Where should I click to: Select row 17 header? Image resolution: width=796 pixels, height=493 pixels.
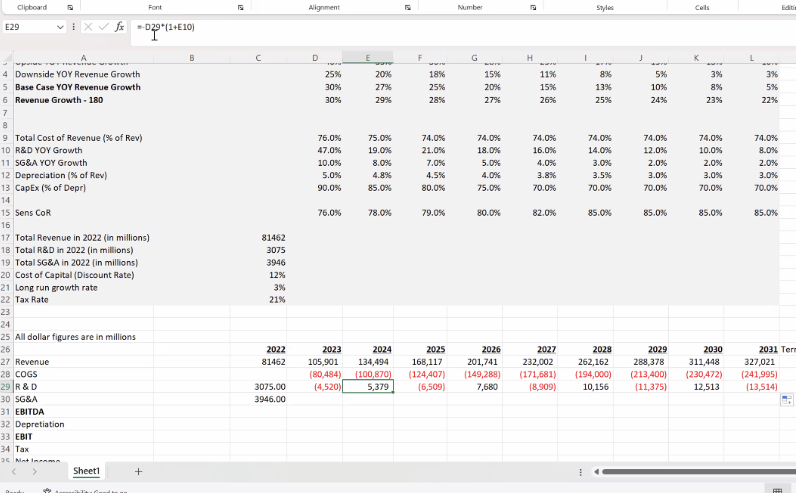pyautogui.click(x=6, y=238)
